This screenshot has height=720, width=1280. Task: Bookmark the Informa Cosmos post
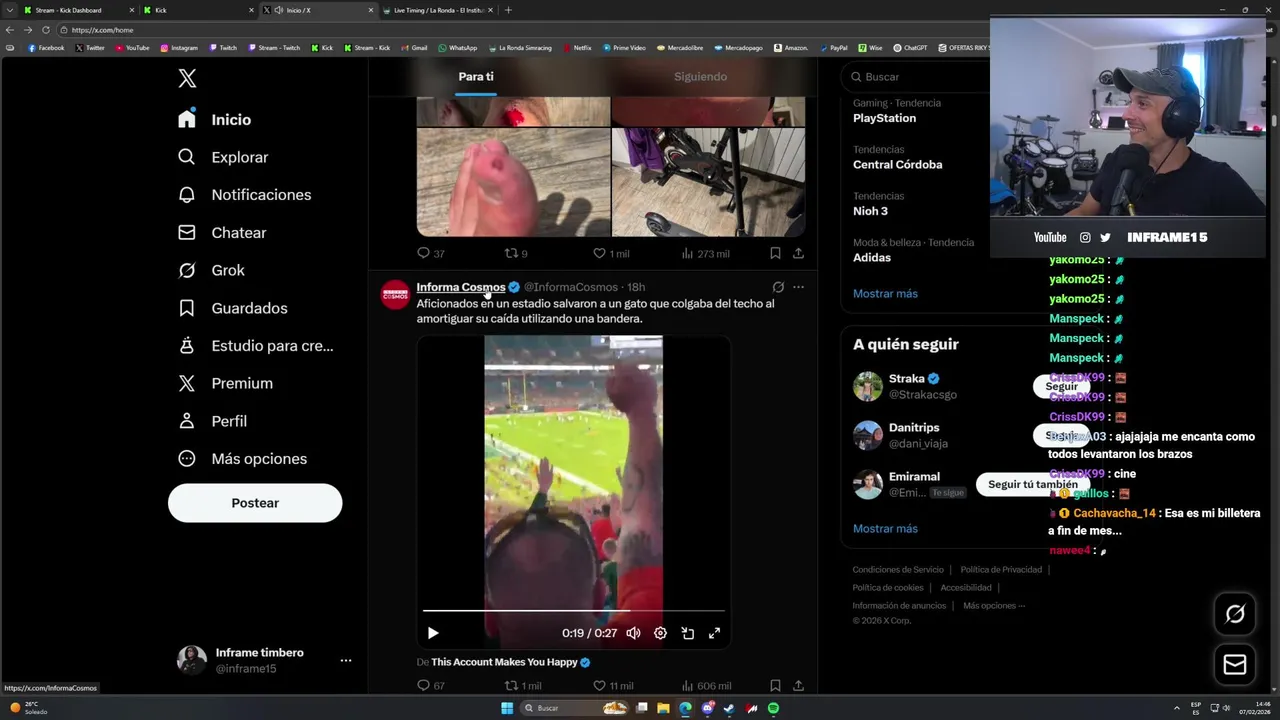(775, 686)
